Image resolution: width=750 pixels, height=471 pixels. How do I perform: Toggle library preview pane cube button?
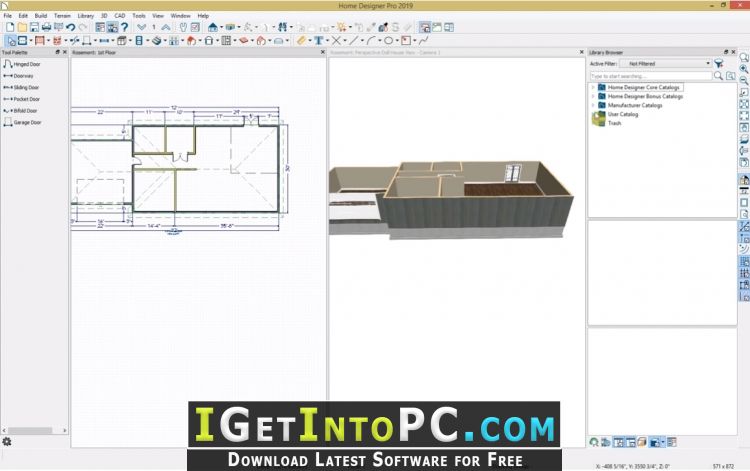(641, 442)
